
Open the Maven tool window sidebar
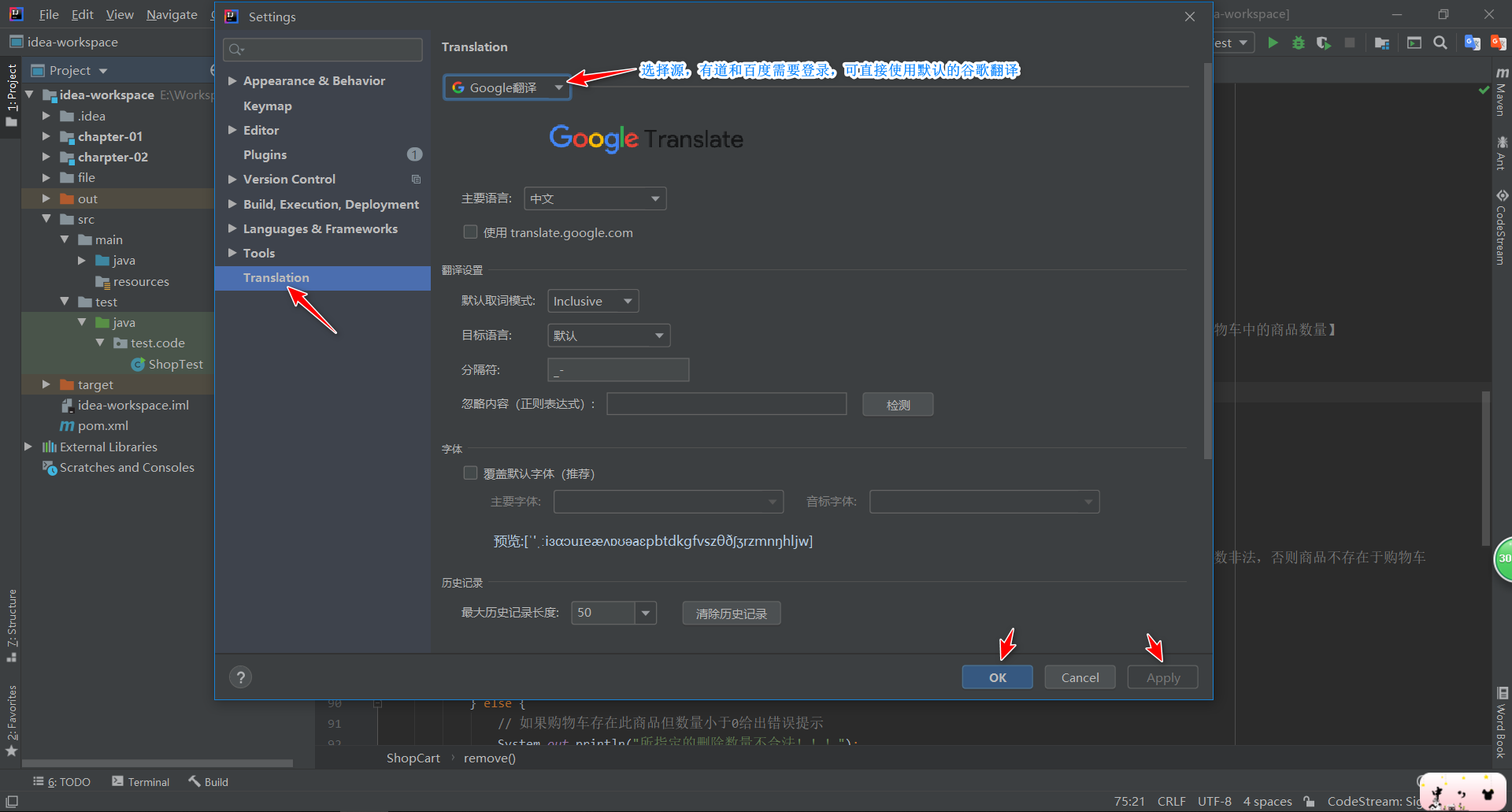pyautogui.click(x=1502, y=91)
